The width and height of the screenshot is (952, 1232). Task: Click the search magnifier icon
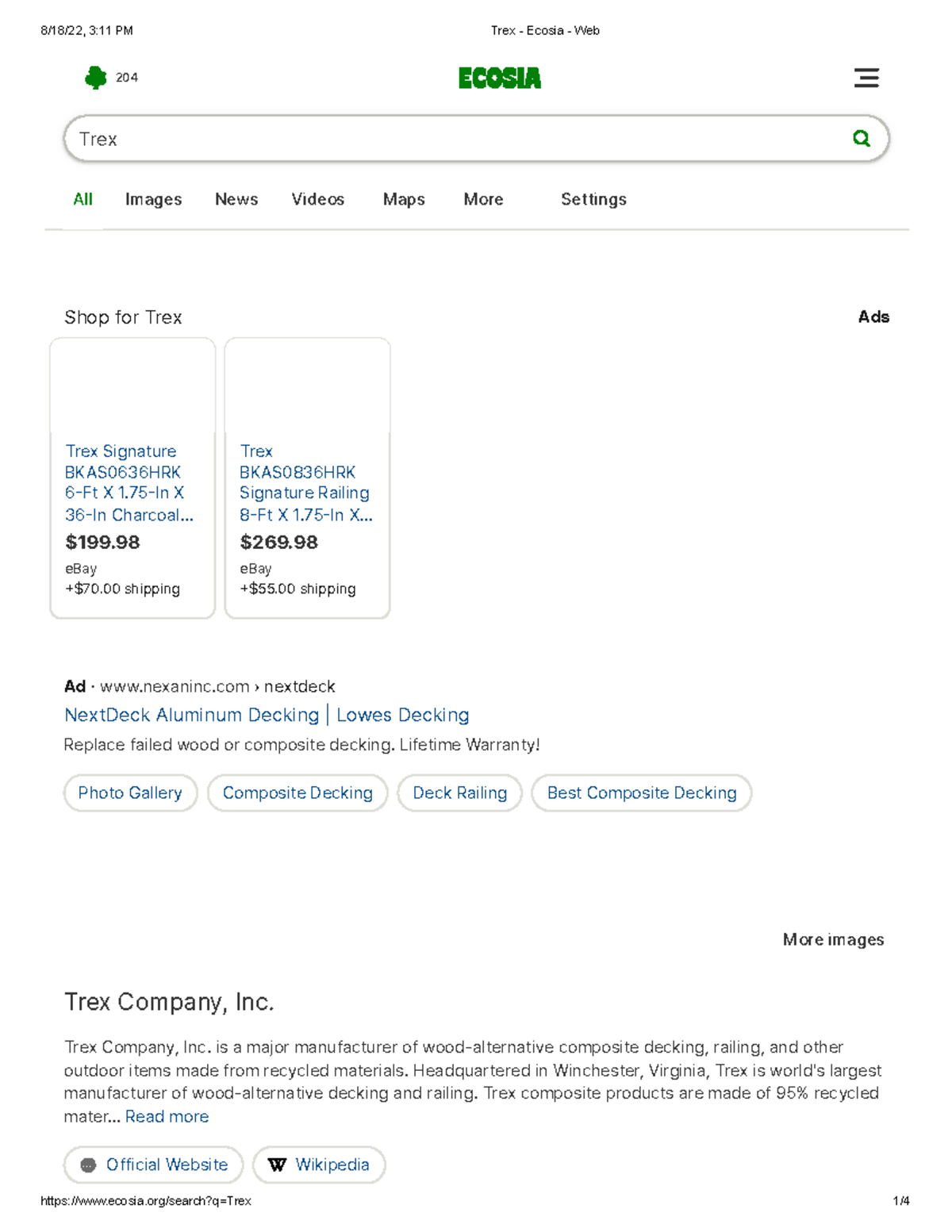pyautogui.click(x=862, y=138)
